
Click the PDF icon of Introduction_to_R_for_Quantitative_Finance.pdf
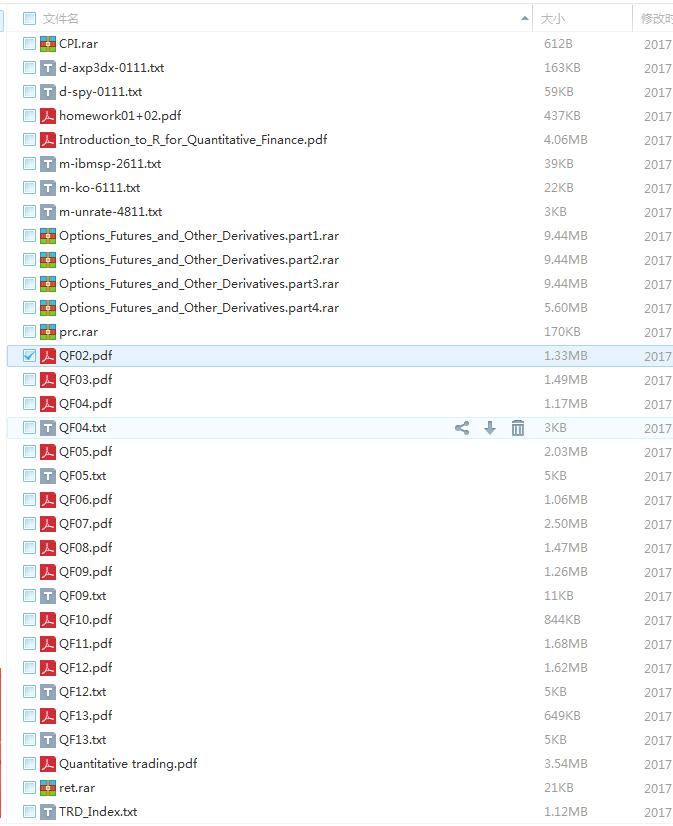coord(48,140)
